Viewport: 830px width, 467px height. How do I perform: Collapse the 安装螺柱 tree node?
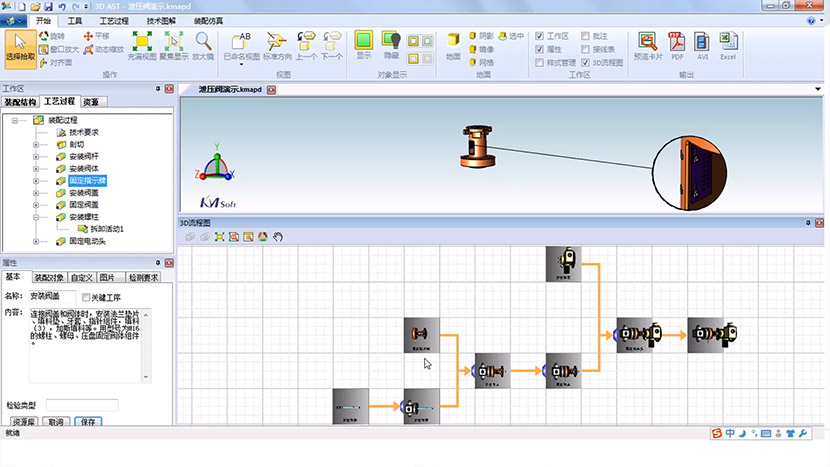[x=36, y=216]
